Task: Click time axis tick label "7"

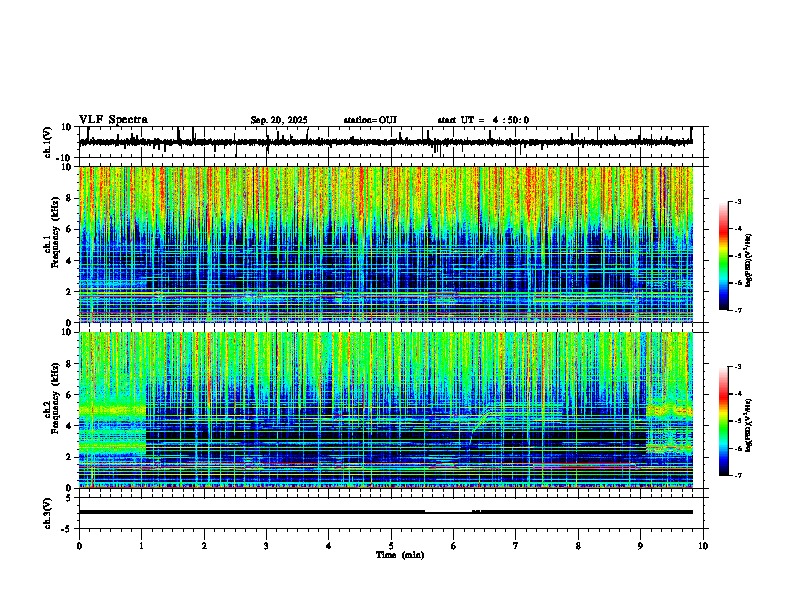Action: click(x=516, y=546)
